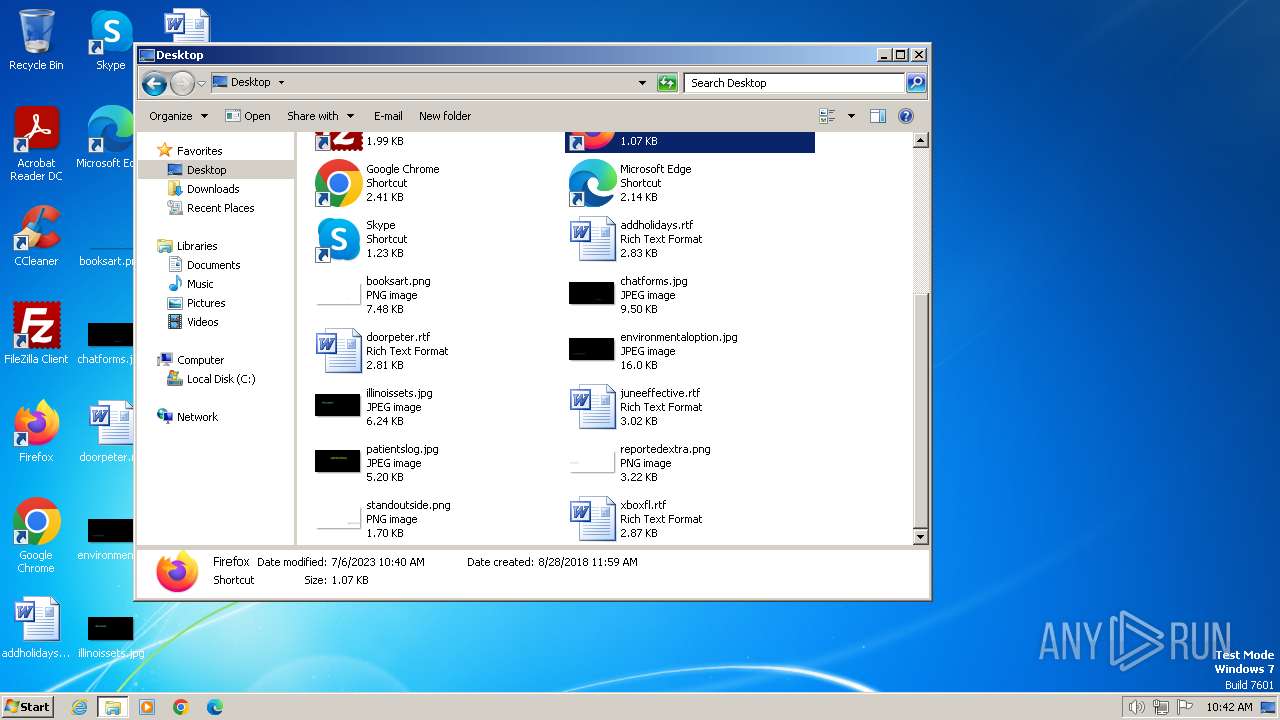Screen dimensions: 1280x720
Task: Select reportedextra.png in the file list
Action: [692, 463]
